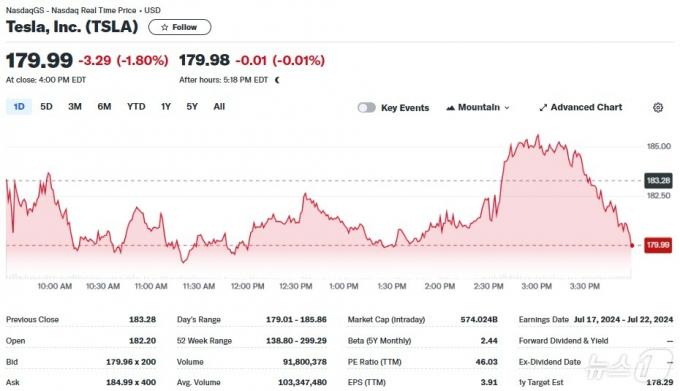Select the 5D range tab

click(46, 107)
